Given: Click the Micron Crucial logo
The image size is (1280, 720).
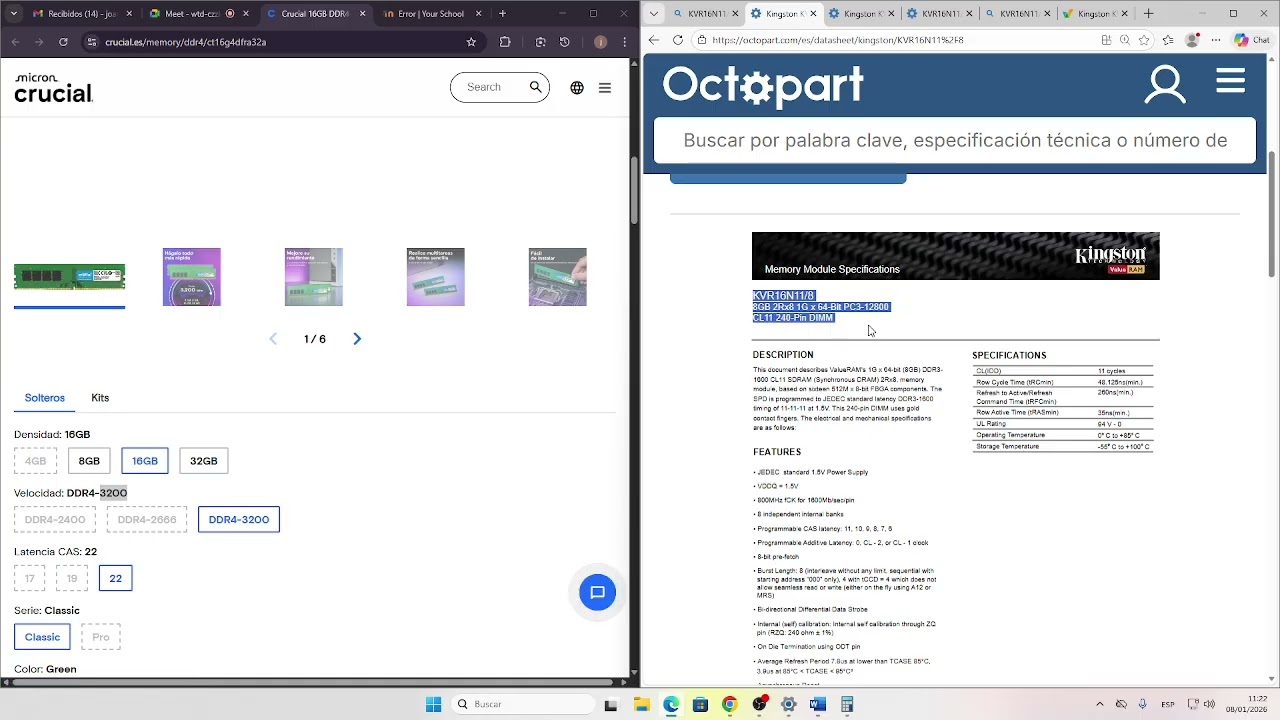Looking at the screenshot, I should [54, 88].
